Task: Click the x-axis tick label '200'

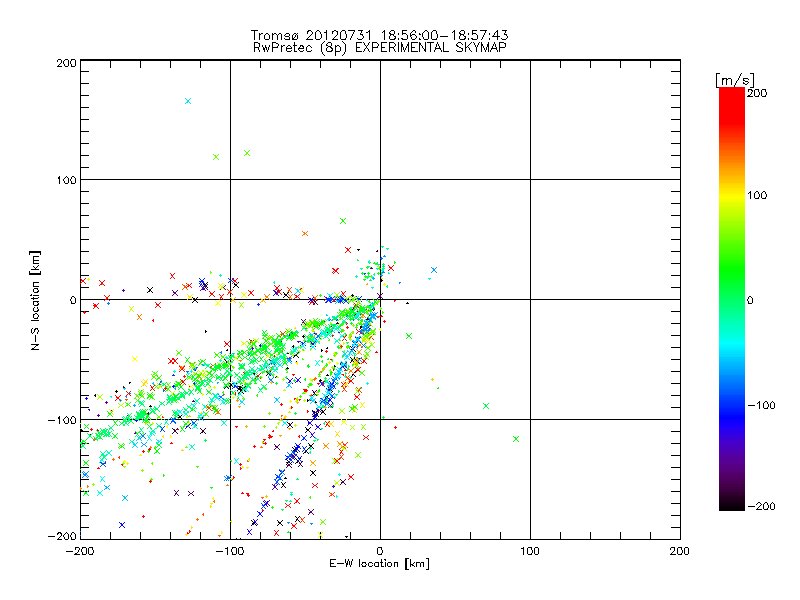Action: pyautogui.click(x=679, y=551)
